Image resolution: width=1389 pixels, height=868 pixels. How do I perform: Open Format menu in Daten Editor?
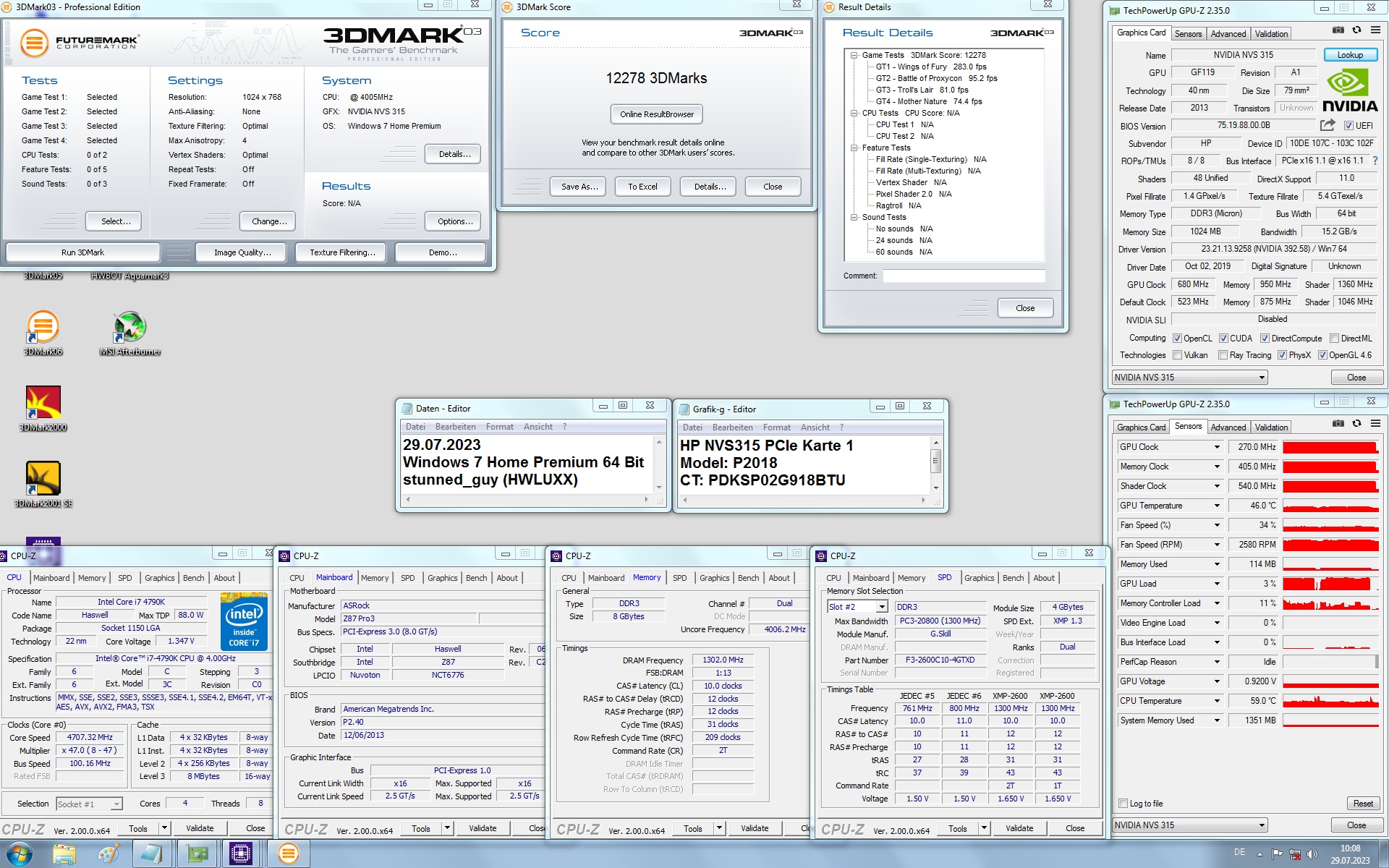pyautogui.click(x=499, y=427)
